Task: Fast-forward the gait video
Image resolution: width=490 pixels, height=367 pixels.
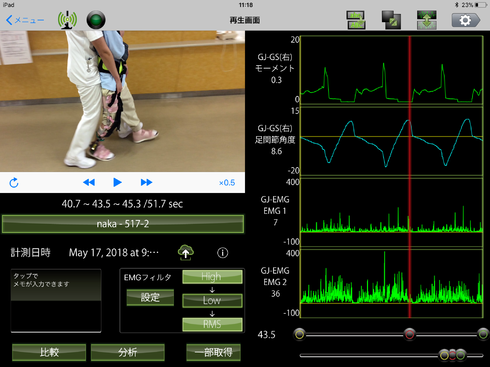Action: click(x=146, y=182)
